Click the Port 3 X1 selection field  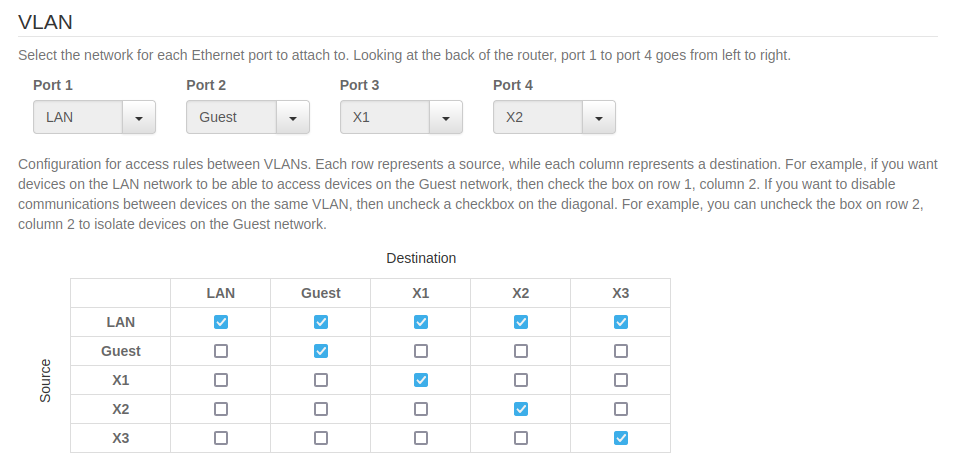[385, 118]
